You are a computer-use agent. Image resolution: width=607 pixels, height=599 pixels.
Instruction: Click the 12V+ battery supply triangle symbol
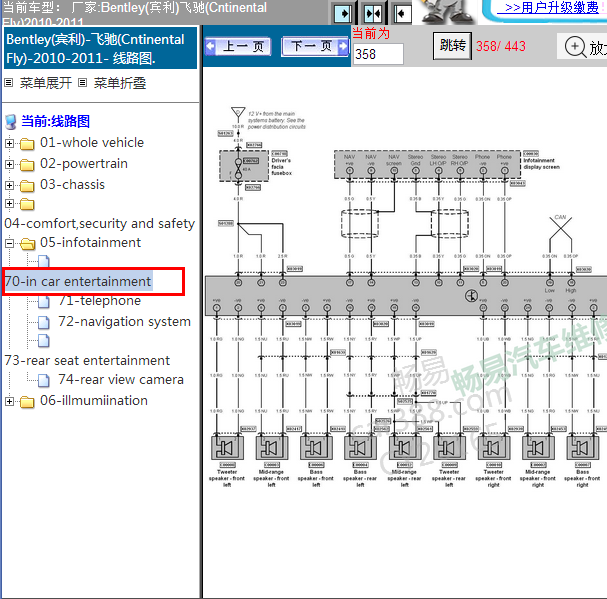pyautogui.click(x=238, y=113)
